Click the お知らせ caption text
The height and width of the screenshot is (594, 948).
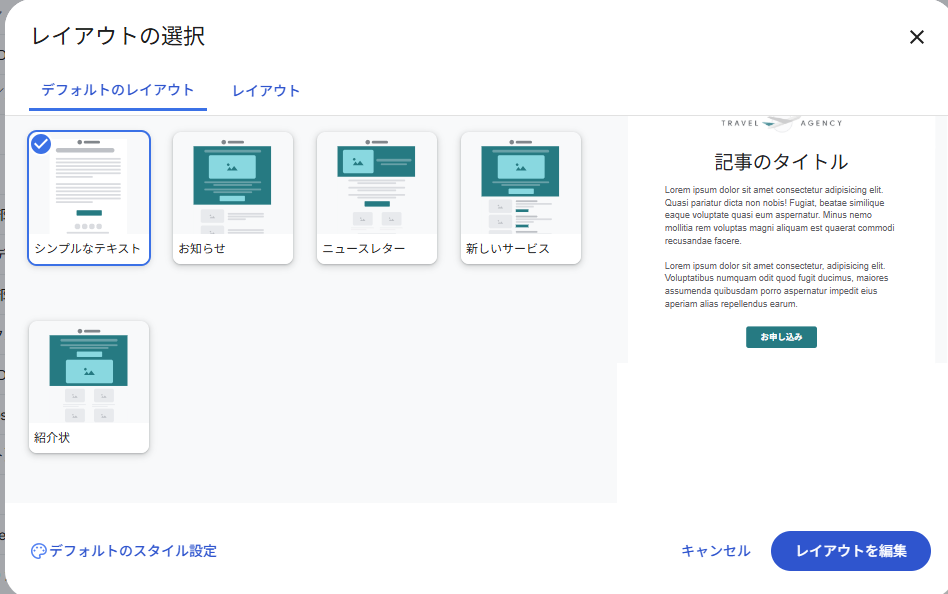click(202, 248)
